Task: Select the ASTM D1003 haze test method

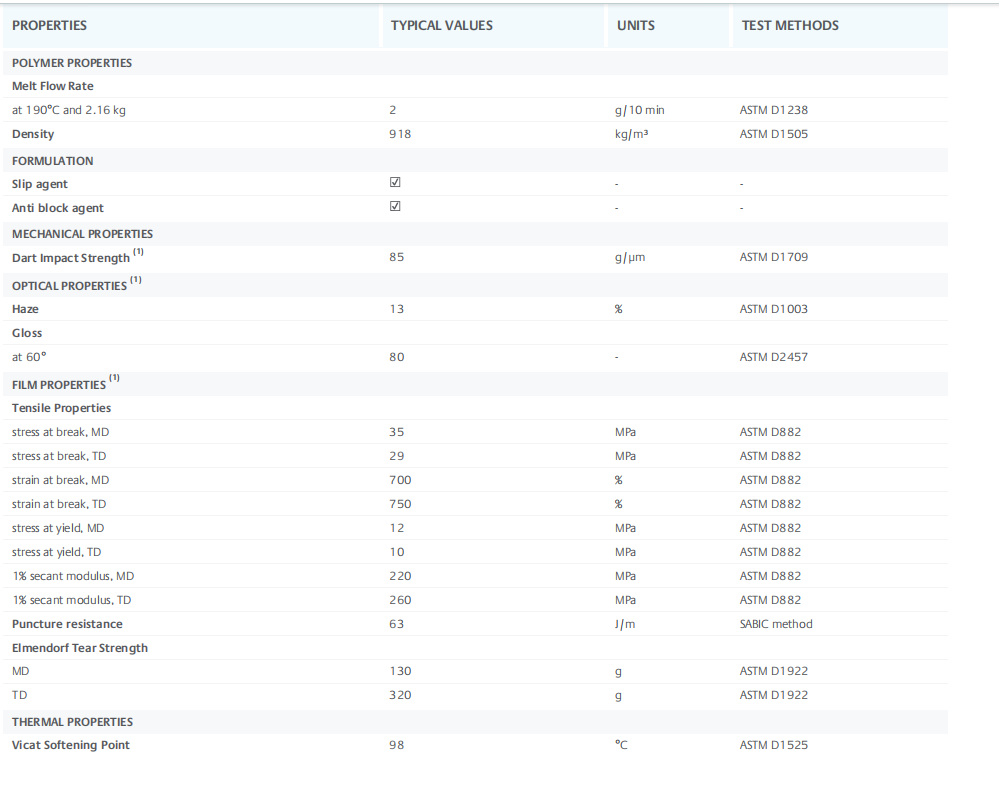Action: point(773,309)
